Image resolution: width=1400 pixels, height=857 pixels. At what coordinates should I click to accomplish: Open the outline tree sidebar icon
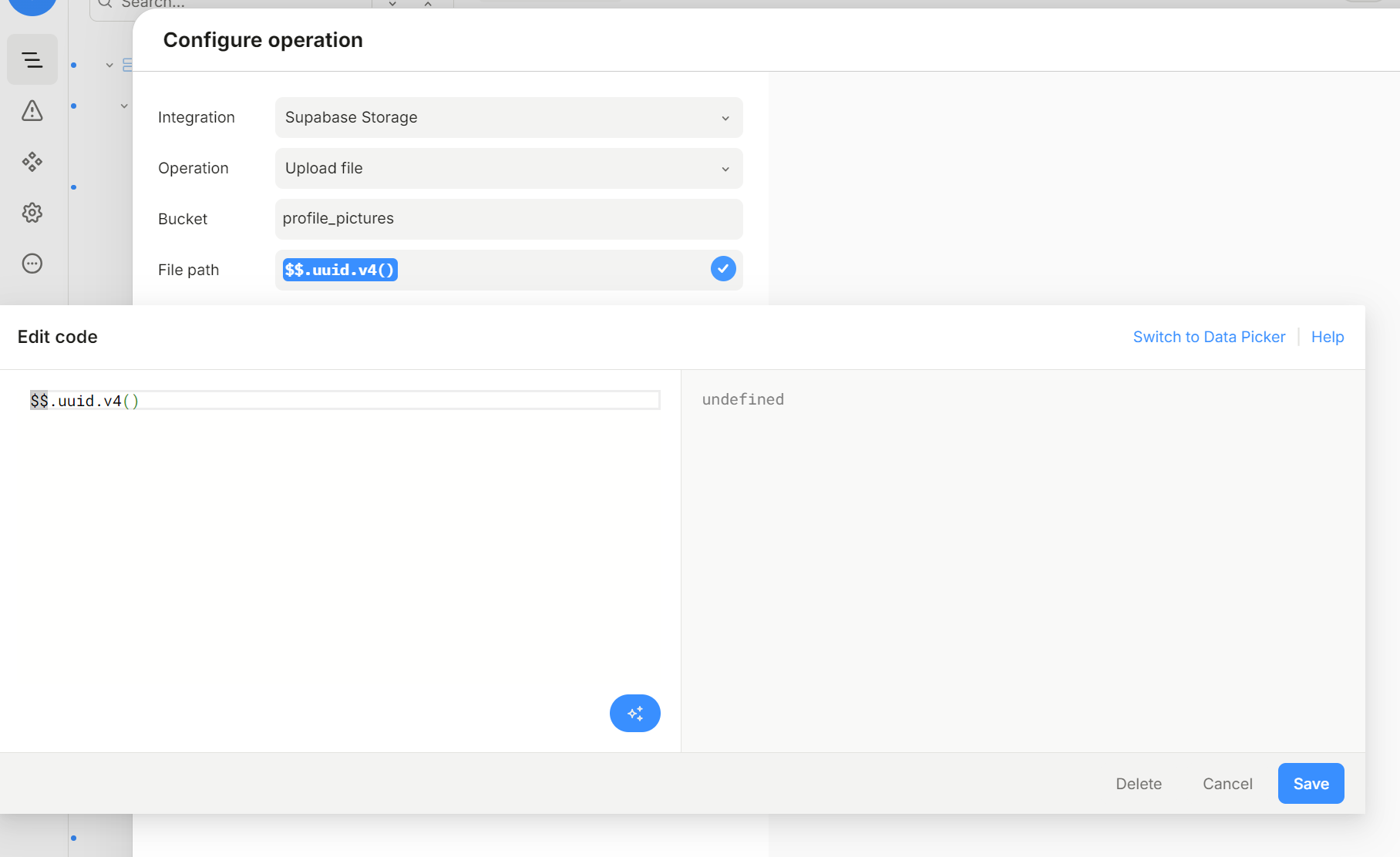32,60
